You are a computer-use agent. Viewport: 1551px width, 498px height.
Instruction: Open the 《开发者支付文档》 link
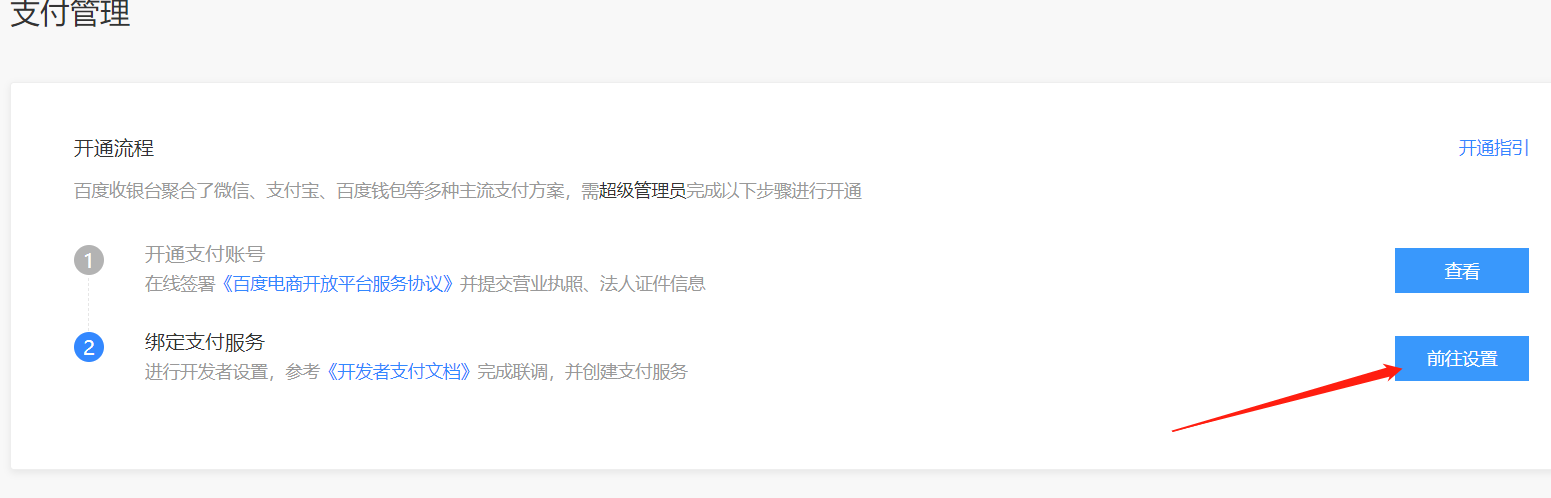398,372
